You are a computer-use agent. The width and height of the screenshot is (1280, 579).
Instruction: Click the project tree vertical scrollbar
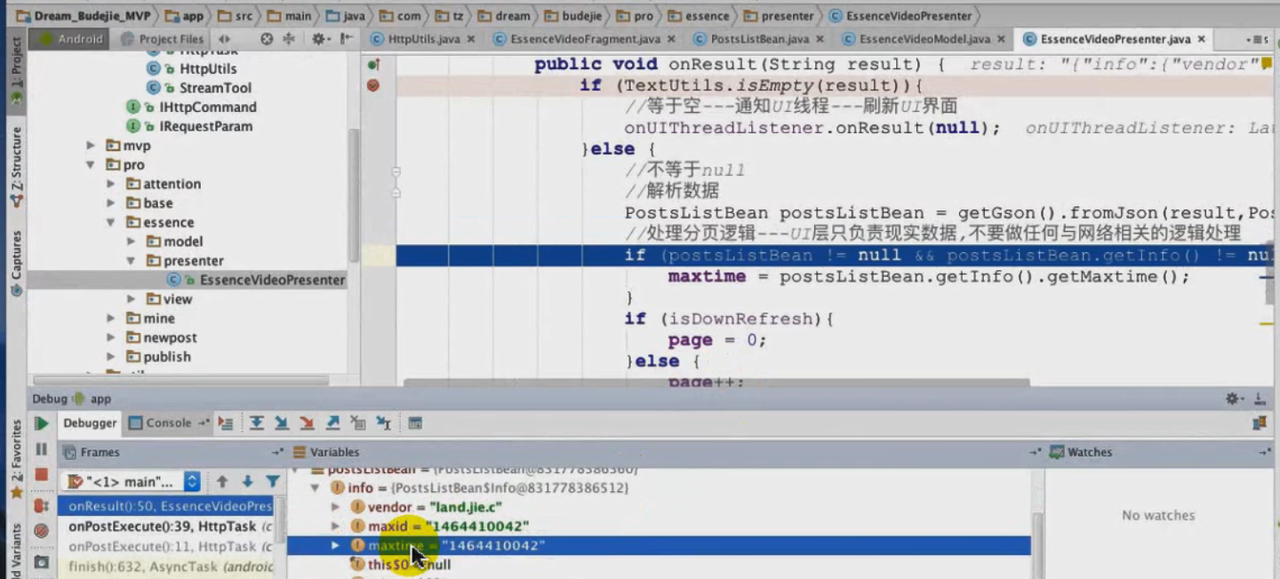354,195
